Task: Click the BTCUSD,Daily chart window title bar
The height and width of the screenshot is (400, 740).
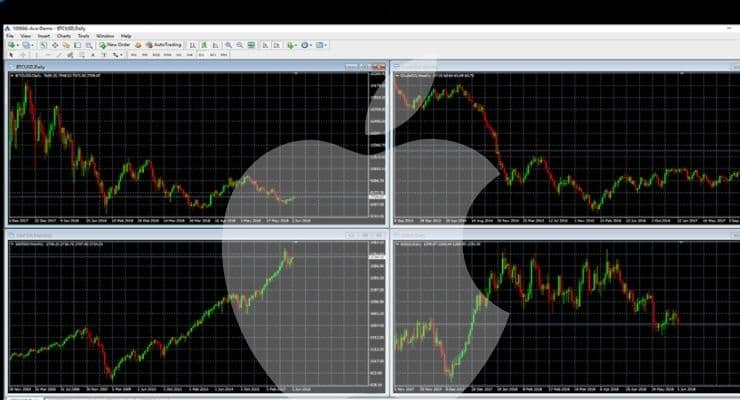Action: point(196,67)
